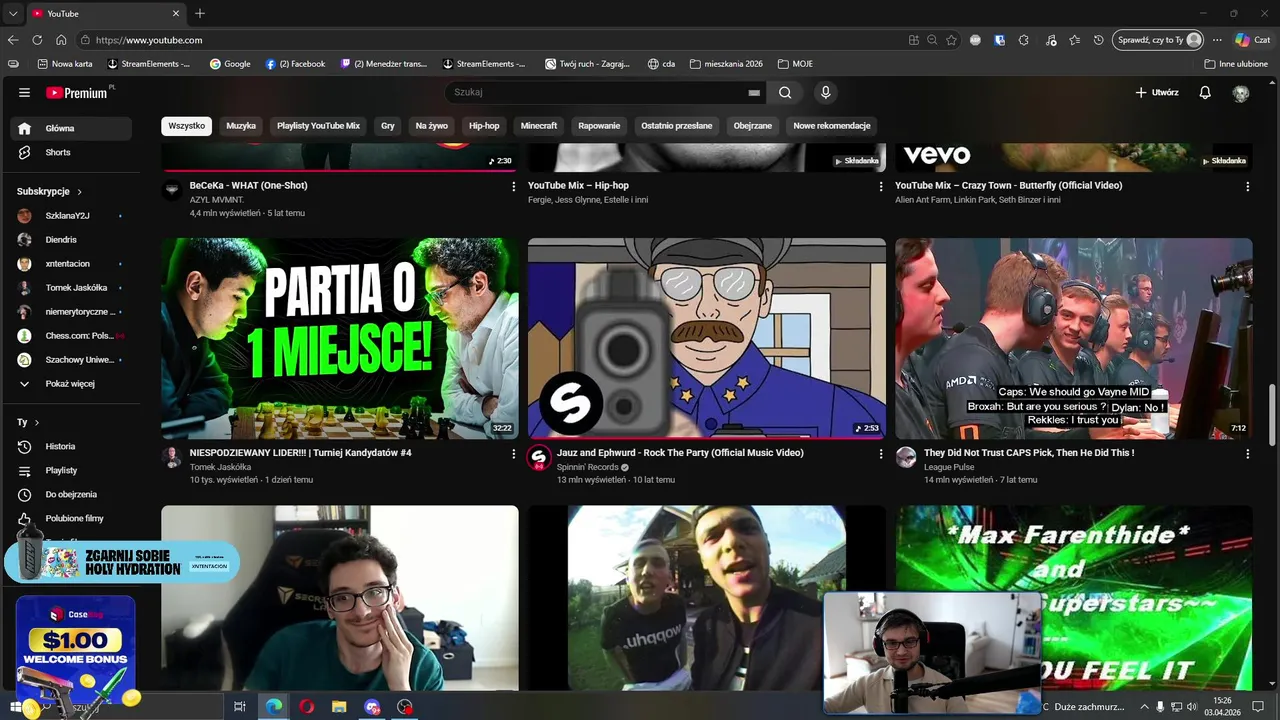Open Shorts from the sidebar

point(71,152)
